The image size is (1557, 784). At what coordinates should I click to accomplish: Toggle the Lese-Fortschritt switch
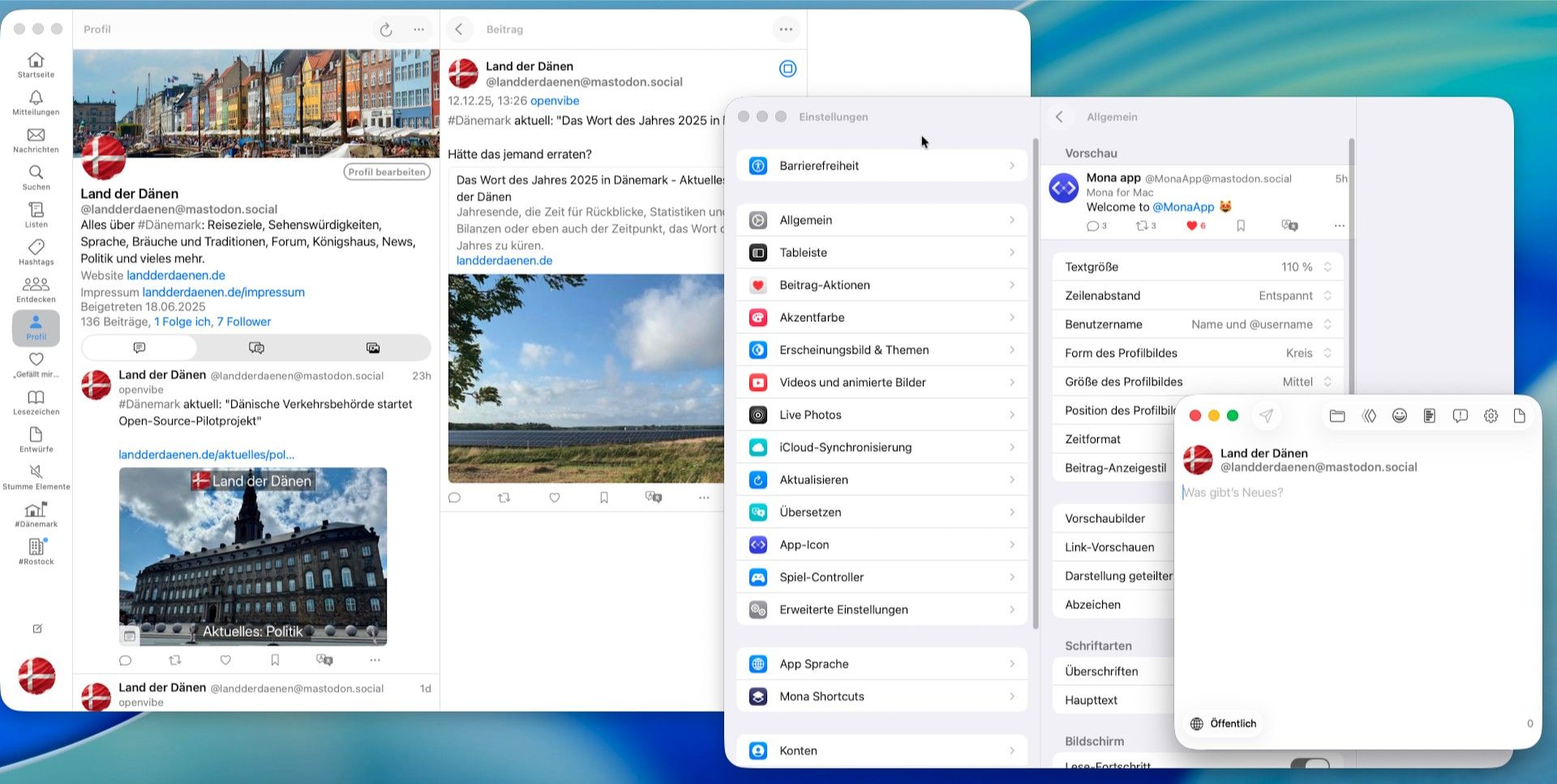pyautogui.click(x=1309, y=765)
